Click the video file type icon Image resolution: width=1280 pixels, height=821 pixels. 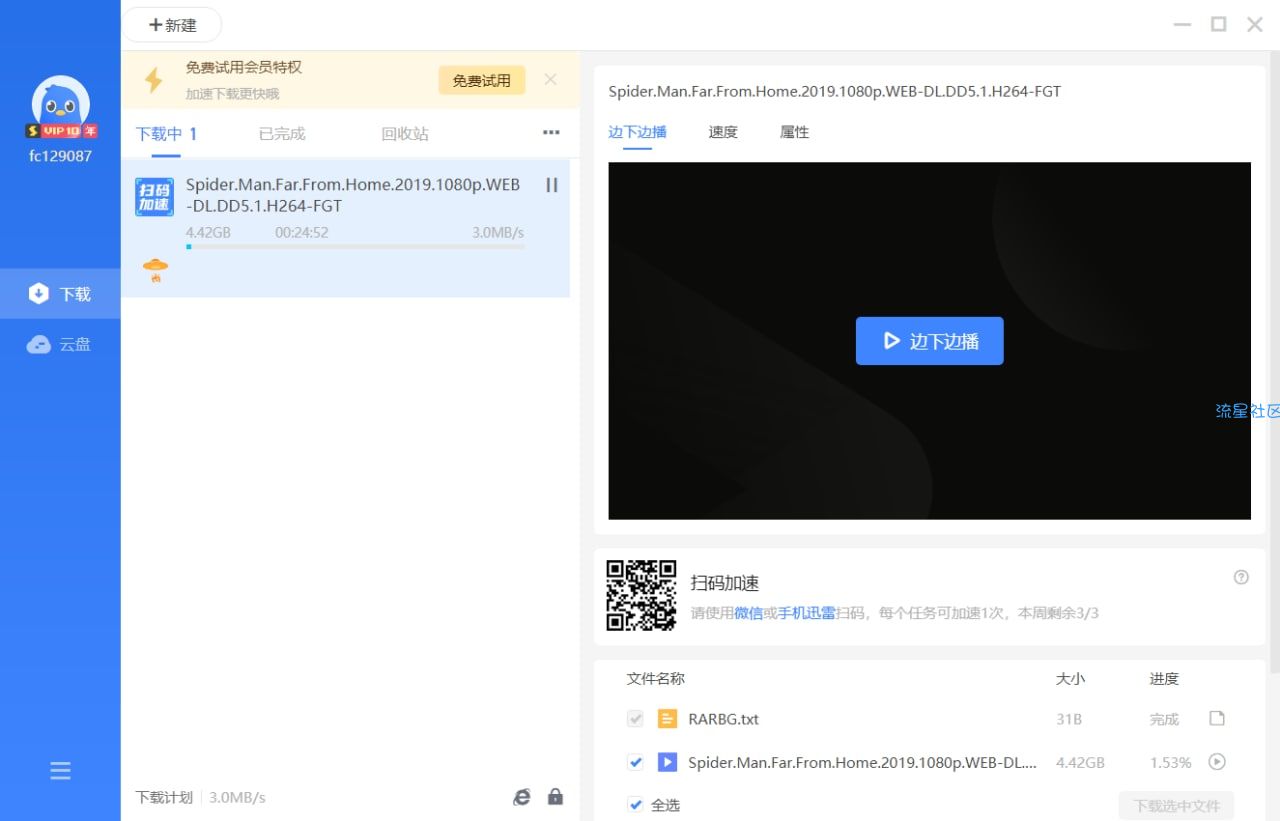click(667, 762)
